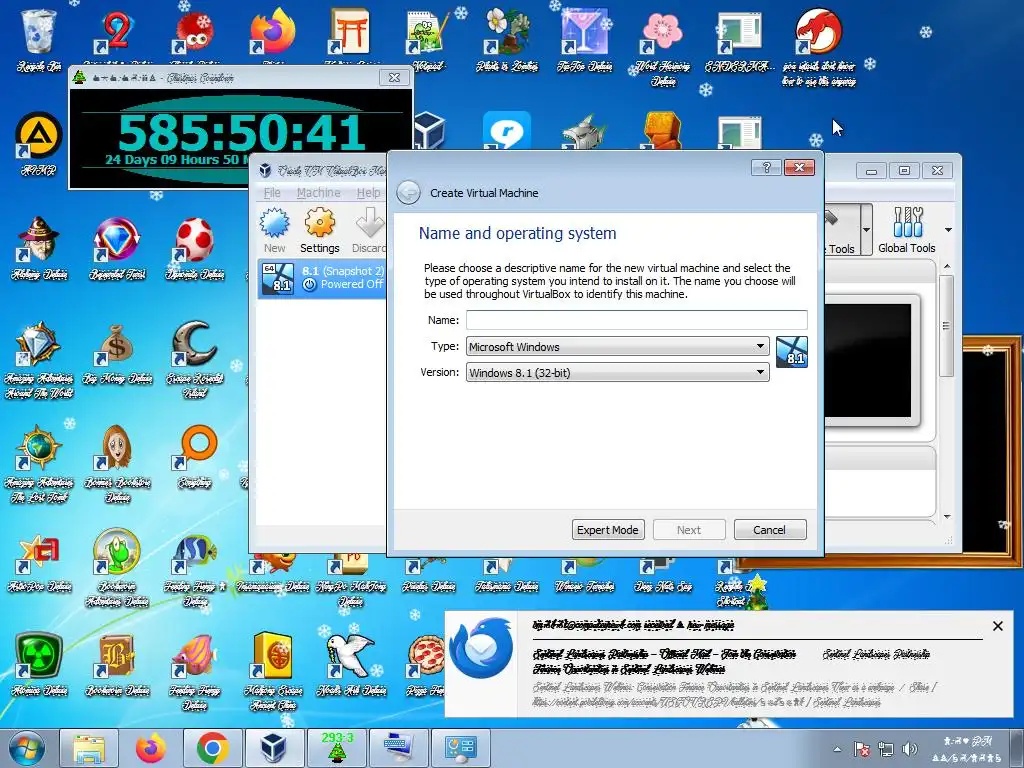Launch Chrome from the taskbar
Screen dimensions: 1024x768
pyautogui.click(x=212, y=748)
